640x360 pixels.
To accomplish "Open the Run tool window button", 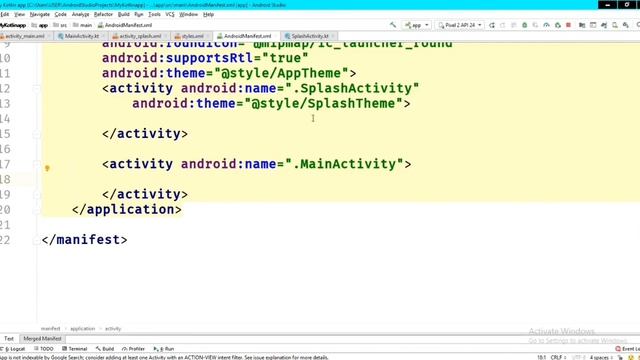I will 164,349.
